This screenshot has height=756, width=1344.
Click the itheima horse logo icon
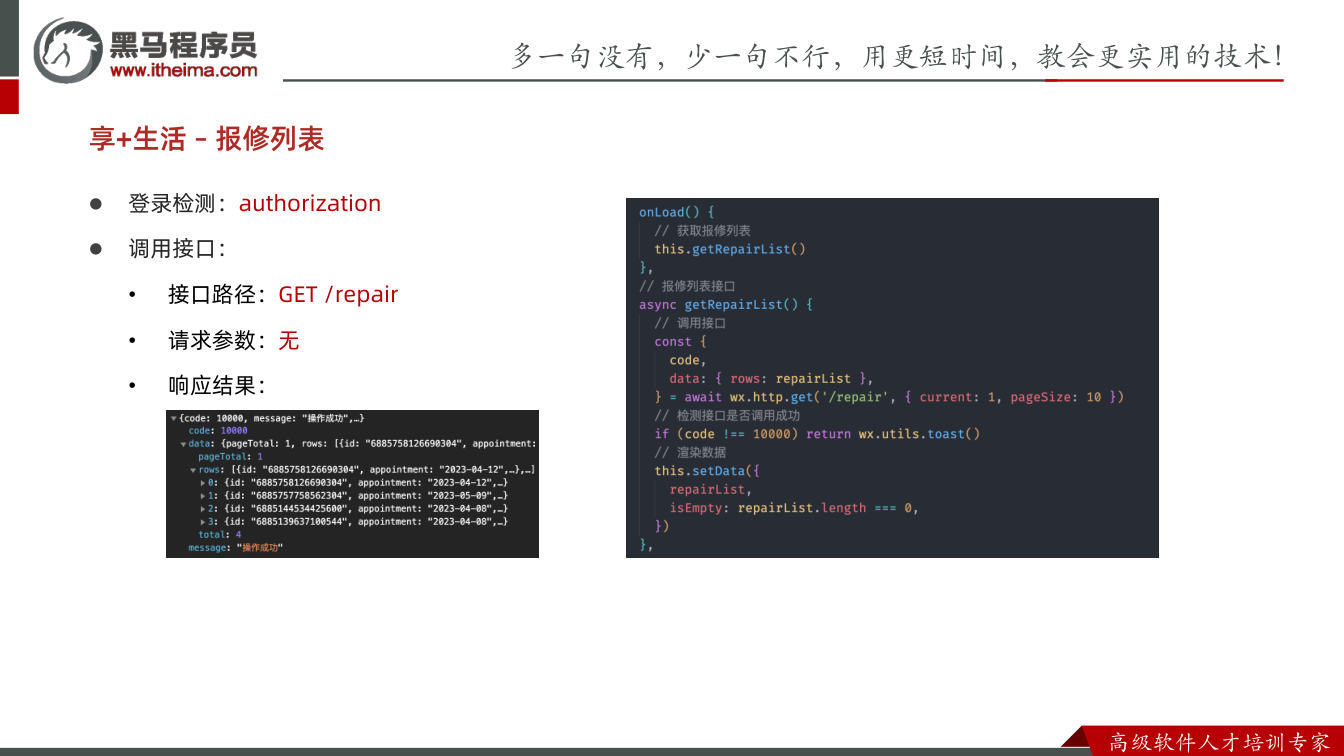coord(68,50)
